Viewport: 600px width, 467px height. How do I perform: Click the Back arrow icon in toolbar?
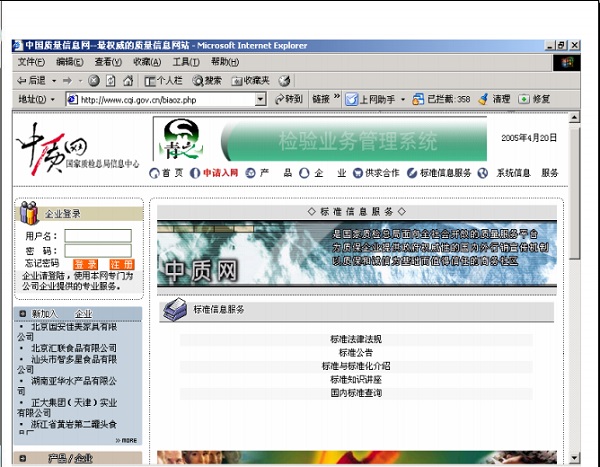pyautogui.click(x=22, y=80)
